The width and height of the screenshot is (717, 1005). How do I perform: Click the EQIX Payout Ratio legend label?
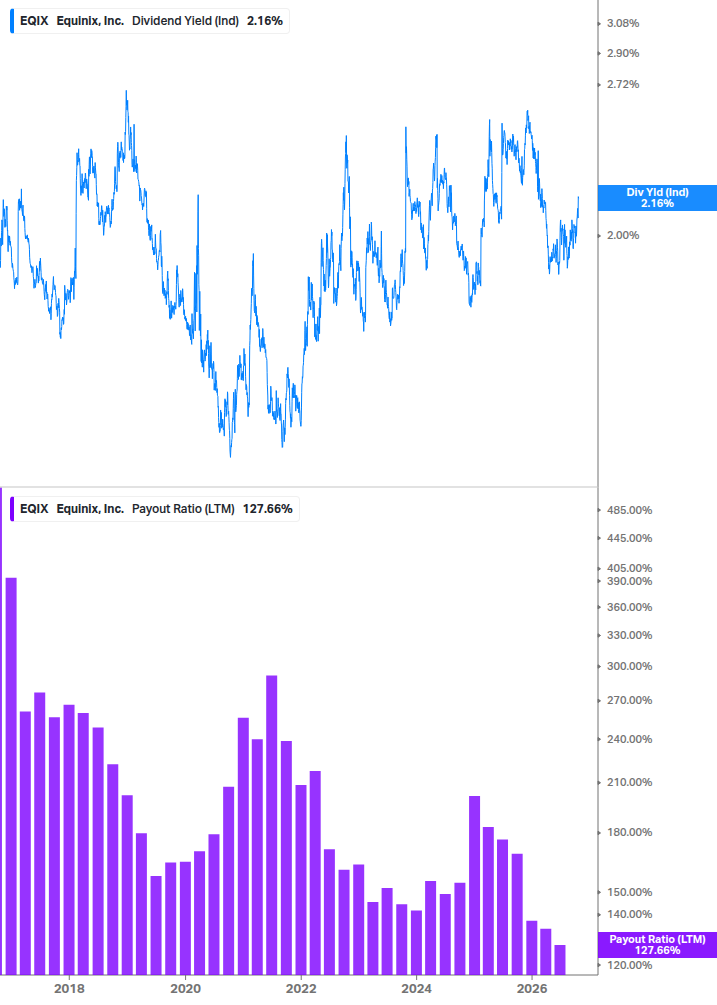pos(156,509)
